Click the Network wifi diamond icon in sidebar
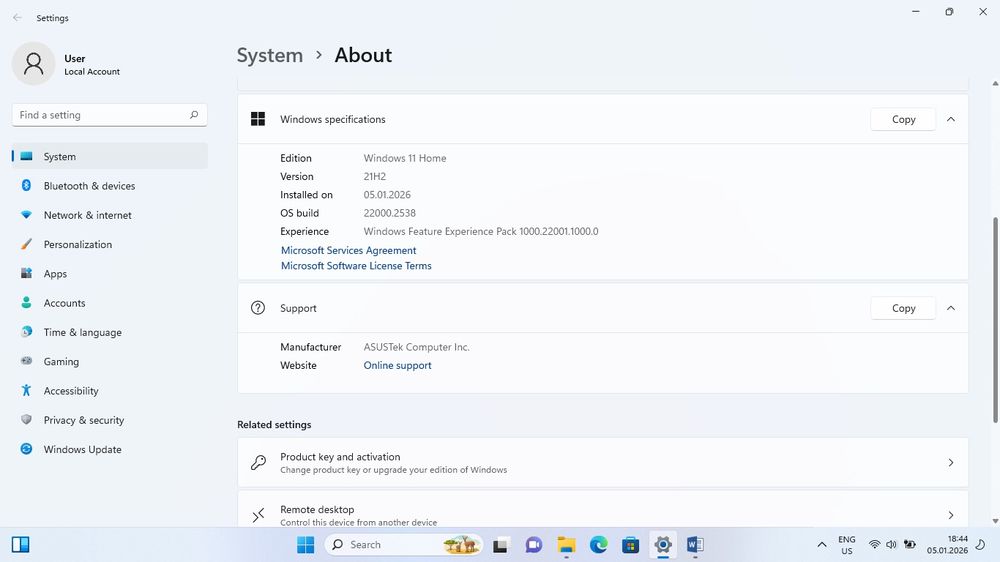The image size is (1000, 562). coord(26,215)
